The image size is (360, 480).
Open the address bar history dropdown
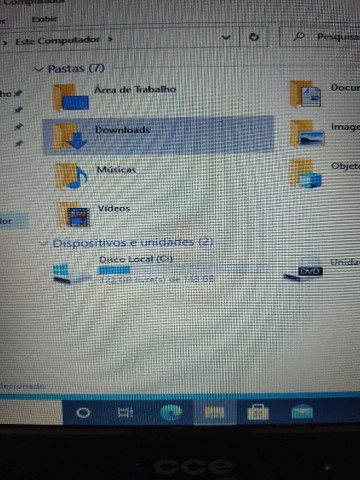(226, 37)
